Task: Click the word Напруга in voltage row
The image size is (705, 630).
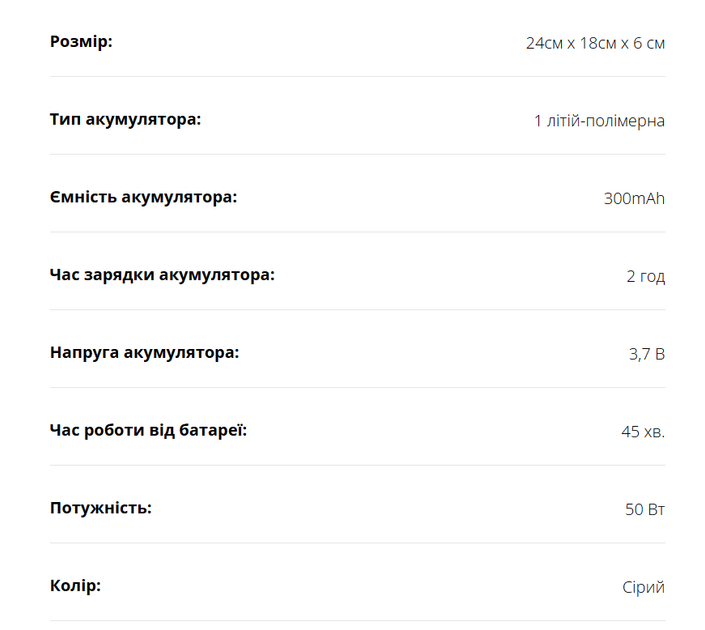Action: (85, 353)
